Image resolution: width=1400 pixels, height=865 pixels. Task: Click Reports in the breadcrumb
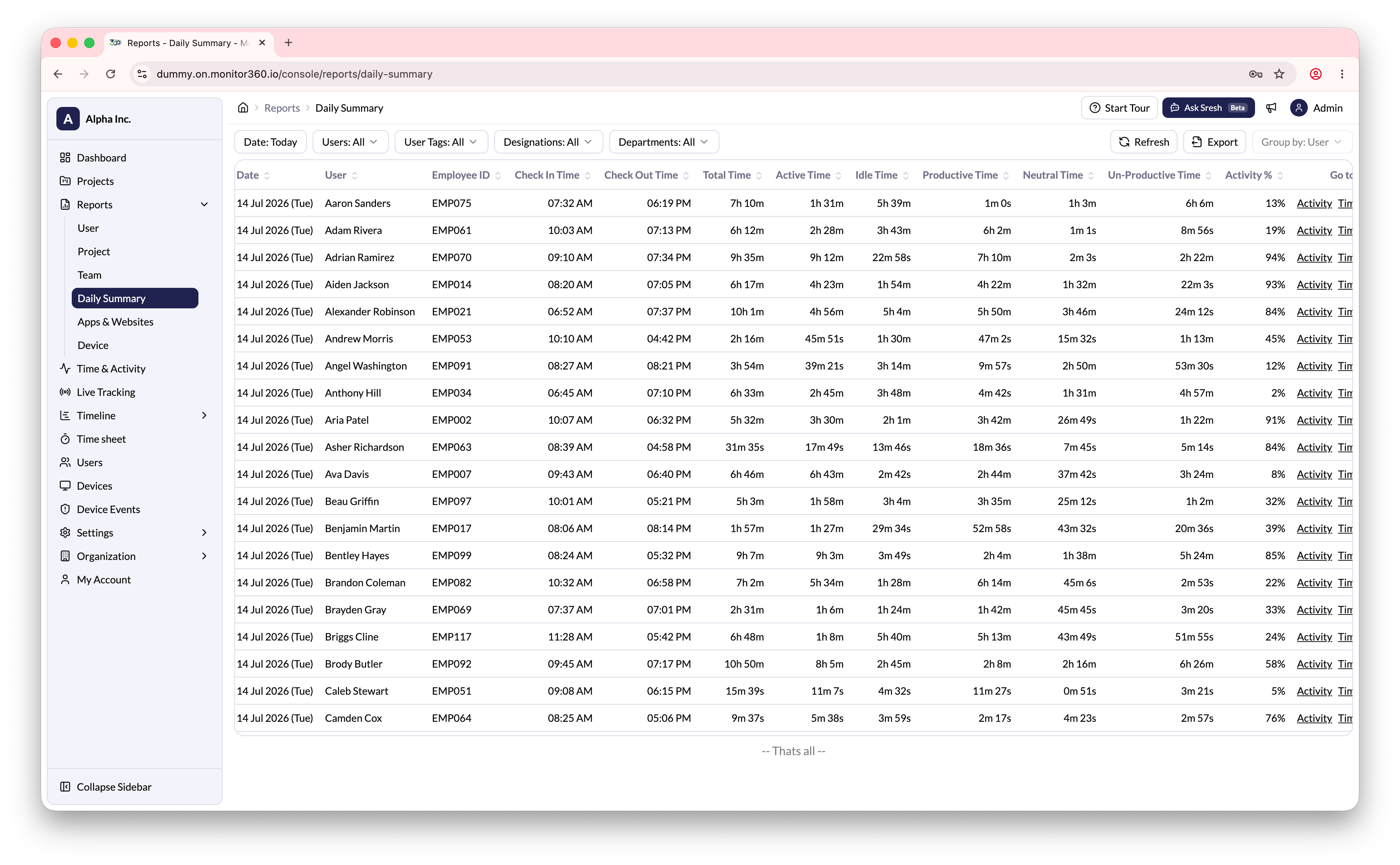282,108
